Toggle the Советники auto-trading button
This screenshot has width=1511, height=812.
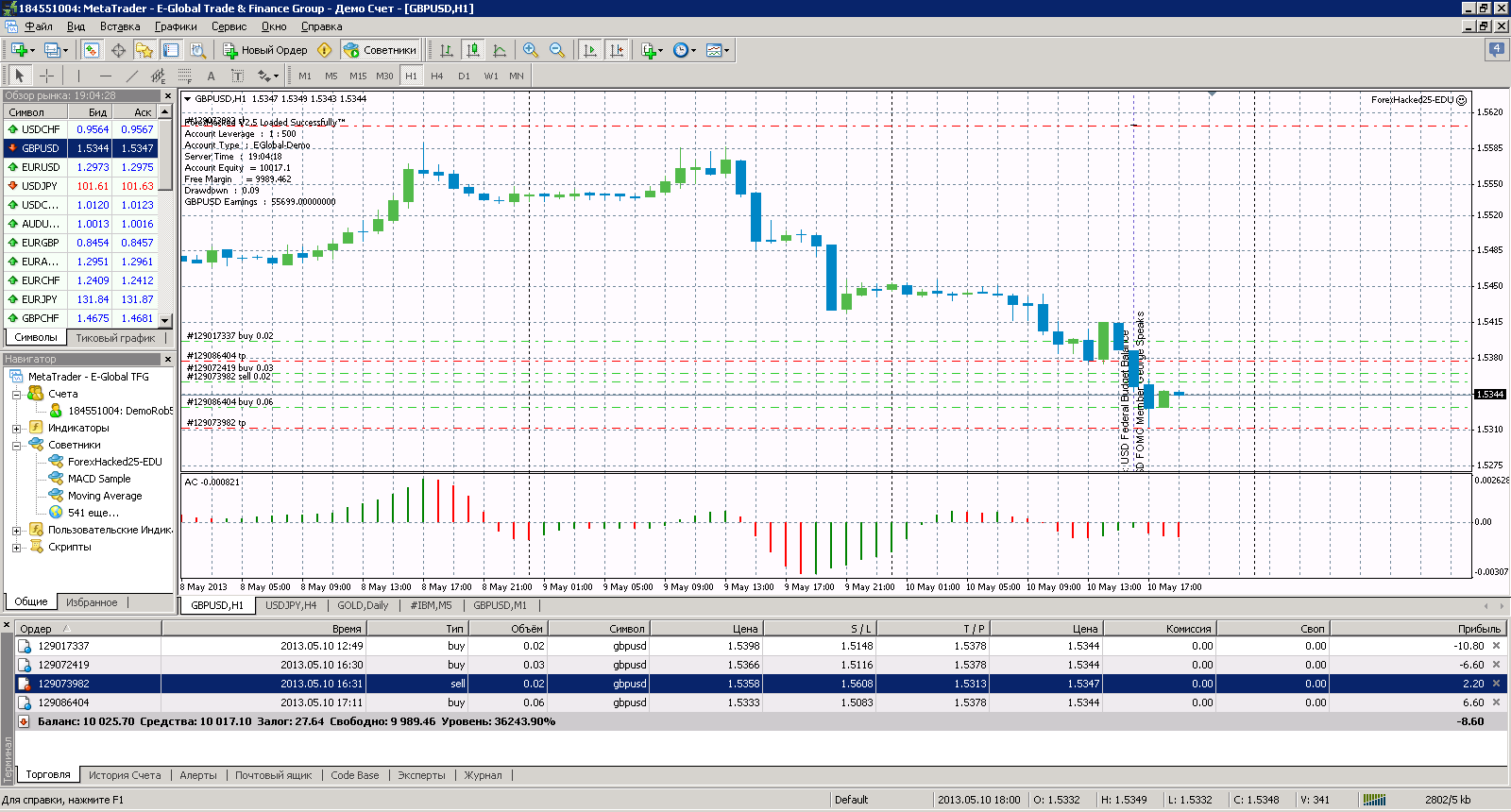(381, 50)
